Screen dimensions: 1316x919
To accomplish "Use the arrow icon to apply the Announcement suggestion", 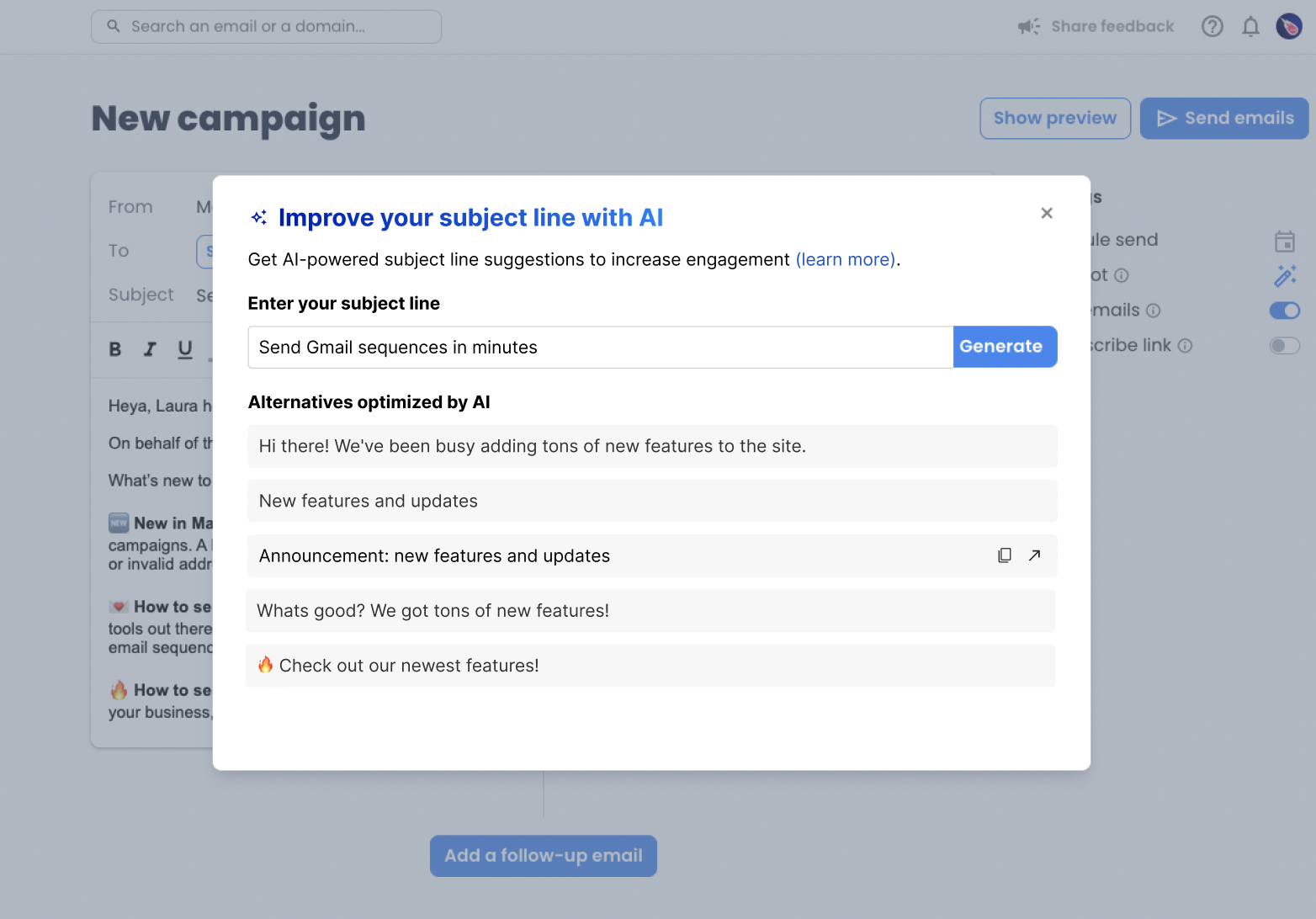I will (x=1035, y=555).
